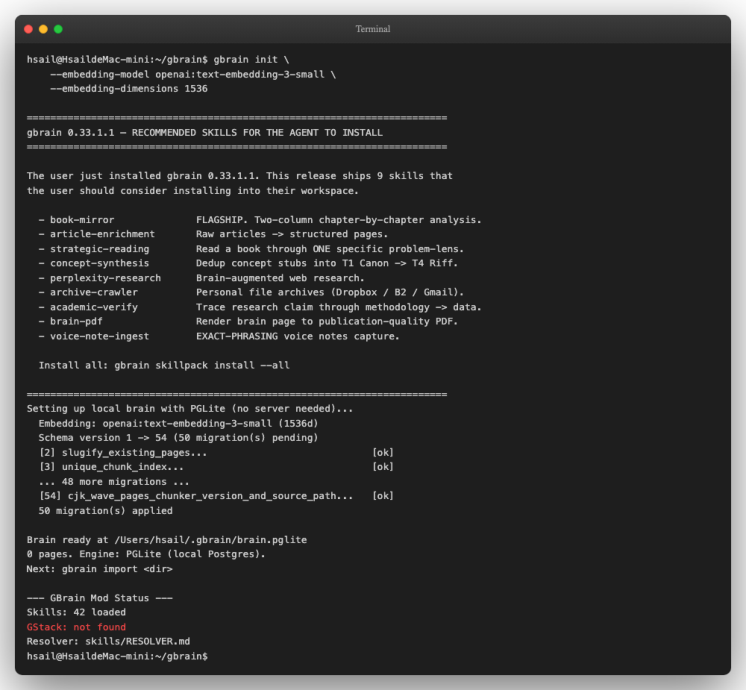Click red 'GStack: not found' warning
Image resolution: width=746 pixels, height=690 pixels.
click(x=76, y=627)
